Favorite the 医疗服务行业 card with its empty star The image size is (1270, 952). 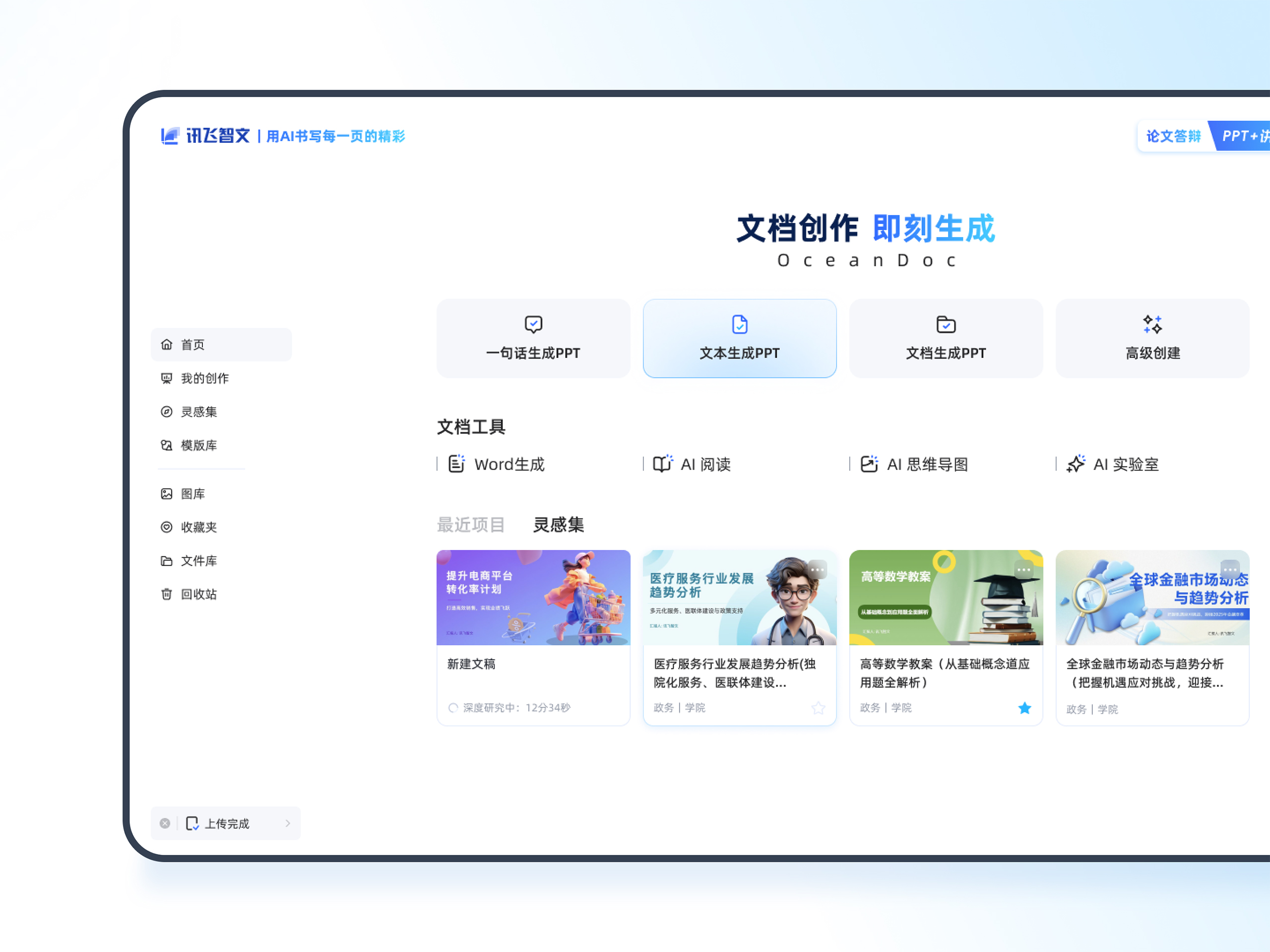tap(818, 708)
